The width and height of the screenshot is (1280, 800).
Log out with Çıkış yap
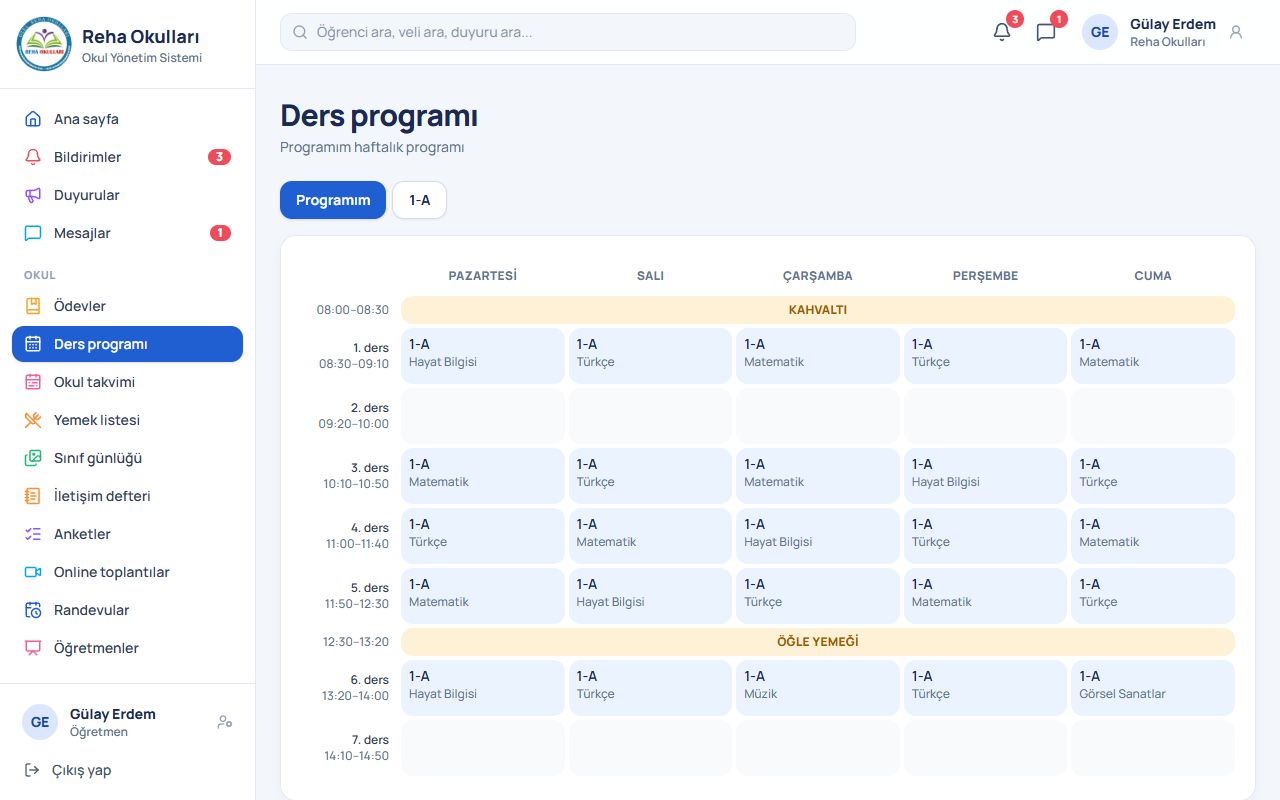tap(127, 770)
